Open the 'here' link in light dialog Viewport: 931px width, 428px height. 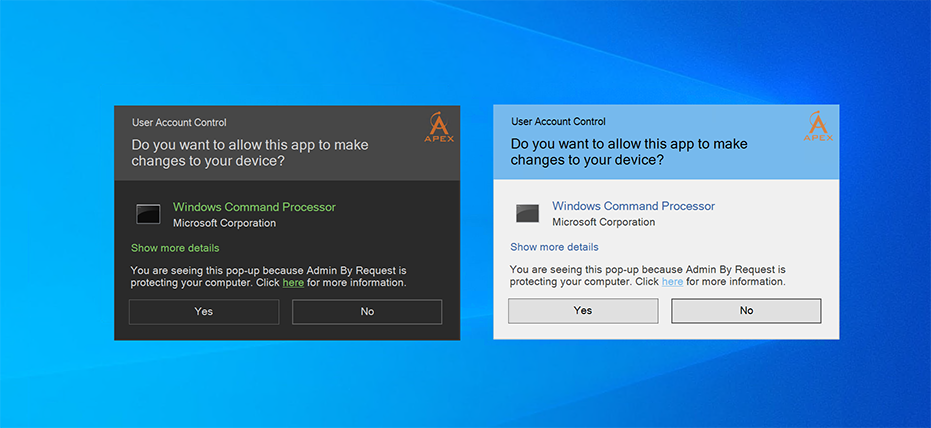[672, 281]
